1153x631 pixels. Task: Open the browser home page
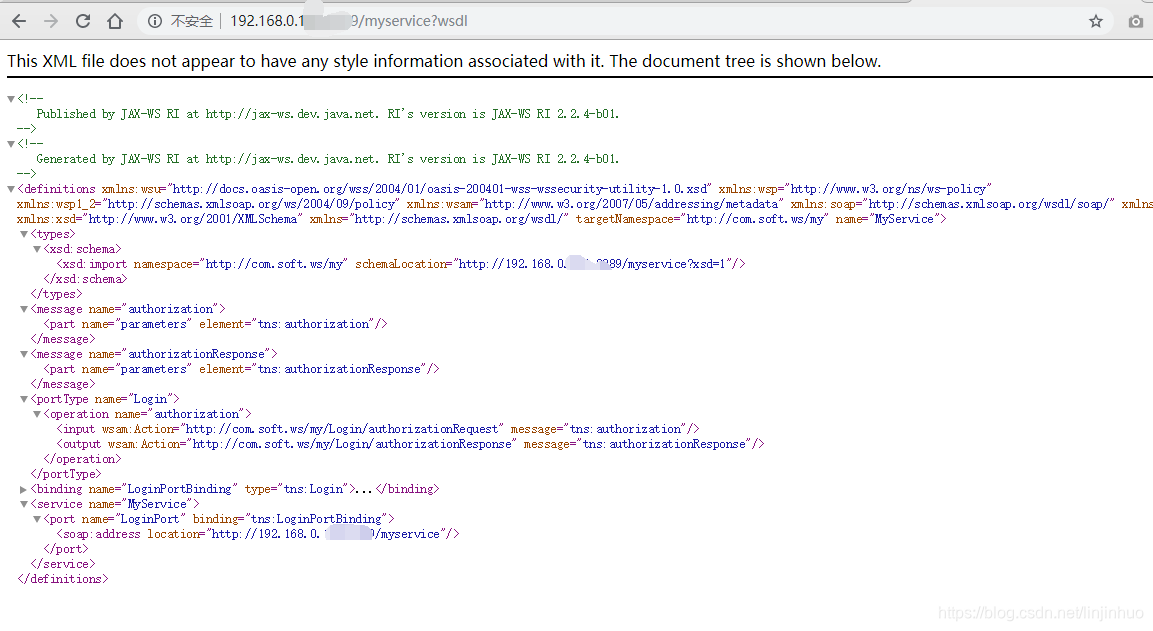tap(113, 20)
